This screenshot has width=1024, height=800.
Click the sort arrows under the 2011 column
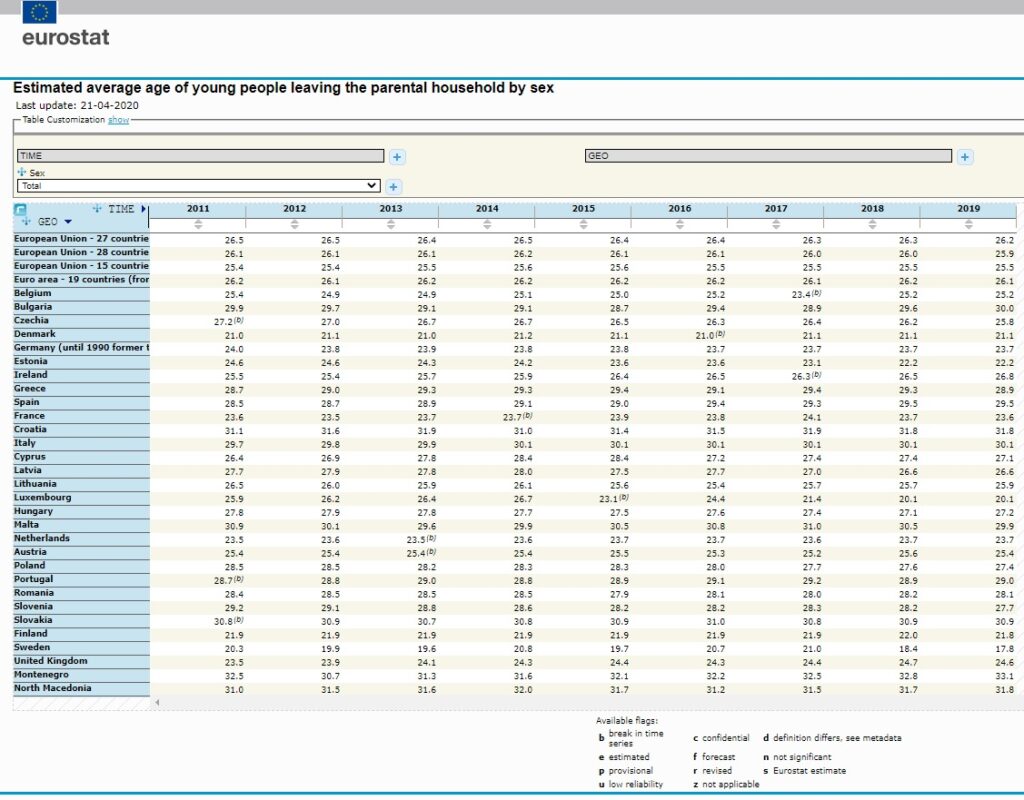[198, 224]
